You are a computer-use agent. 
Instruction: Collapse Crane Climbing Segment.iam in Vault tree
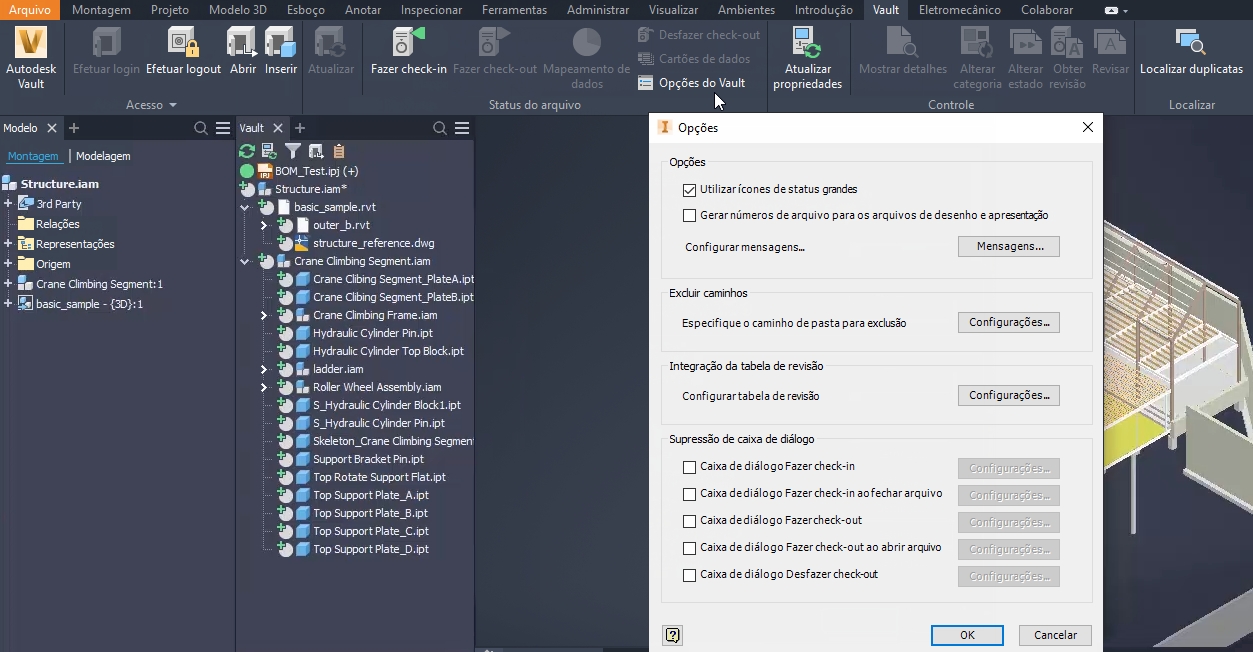tap(245, 261)
